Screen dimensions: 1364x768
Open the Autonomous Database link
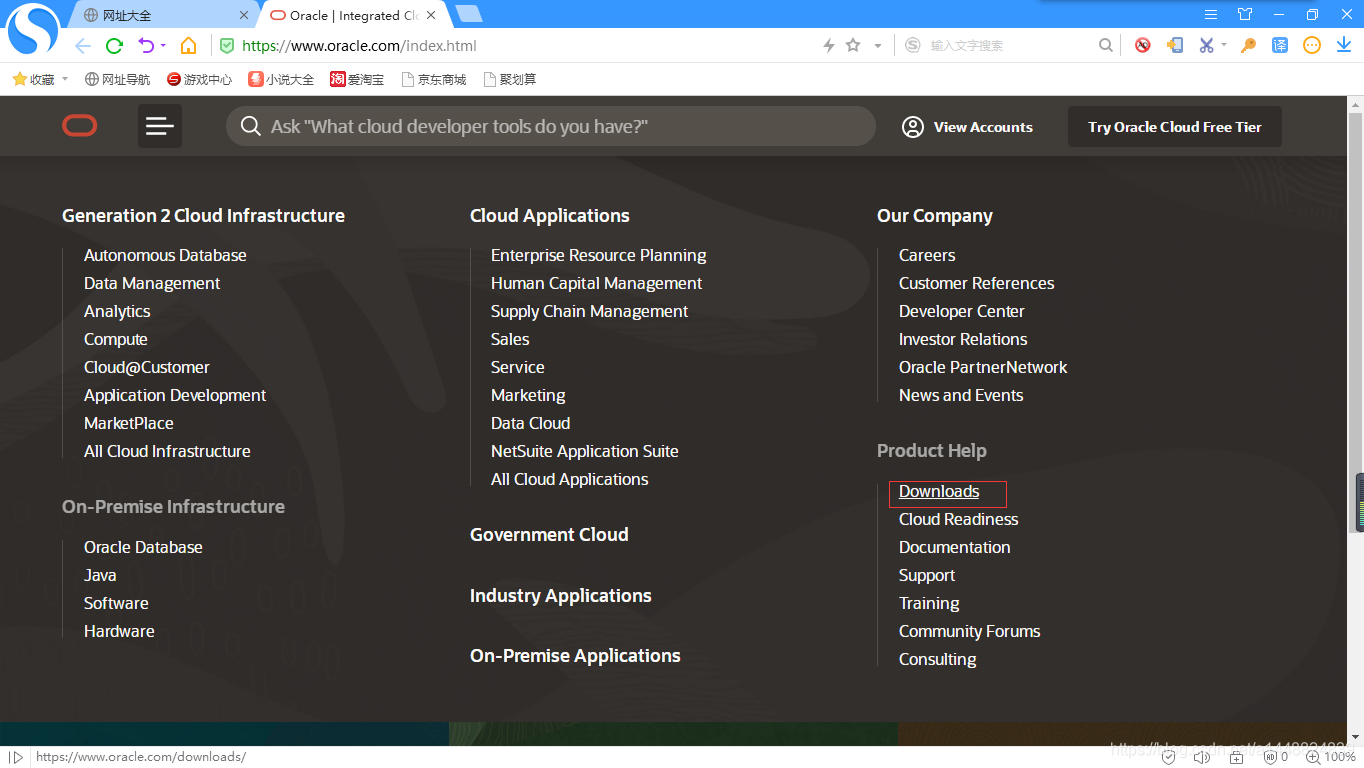(165, 255)
